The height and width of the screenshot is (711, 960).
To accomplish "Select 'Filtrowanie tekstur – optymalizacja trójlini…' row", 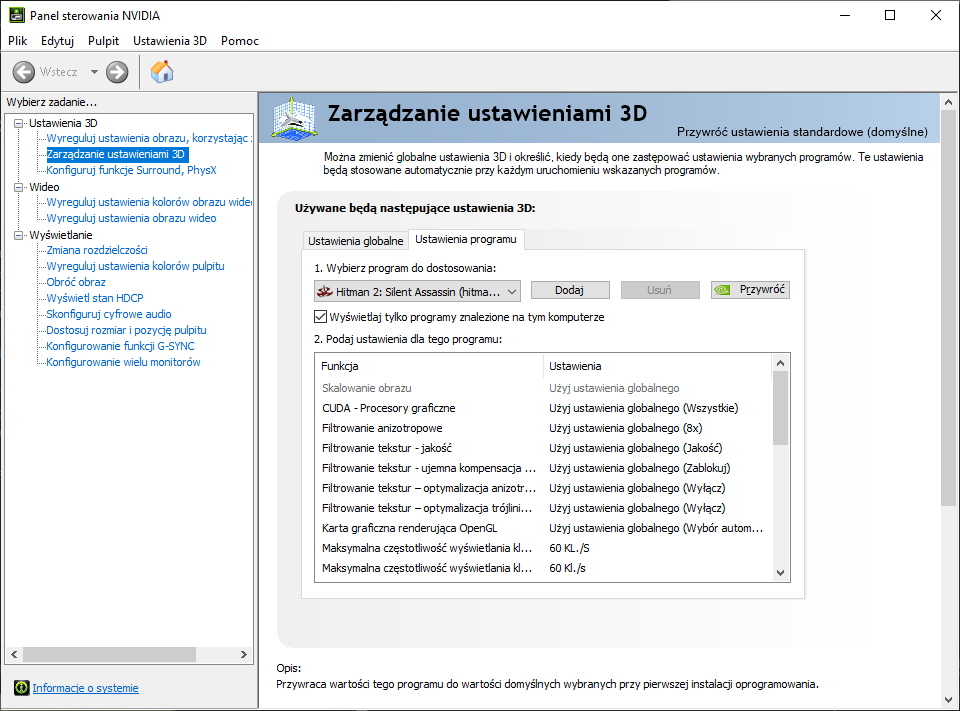I will point(544,508).
